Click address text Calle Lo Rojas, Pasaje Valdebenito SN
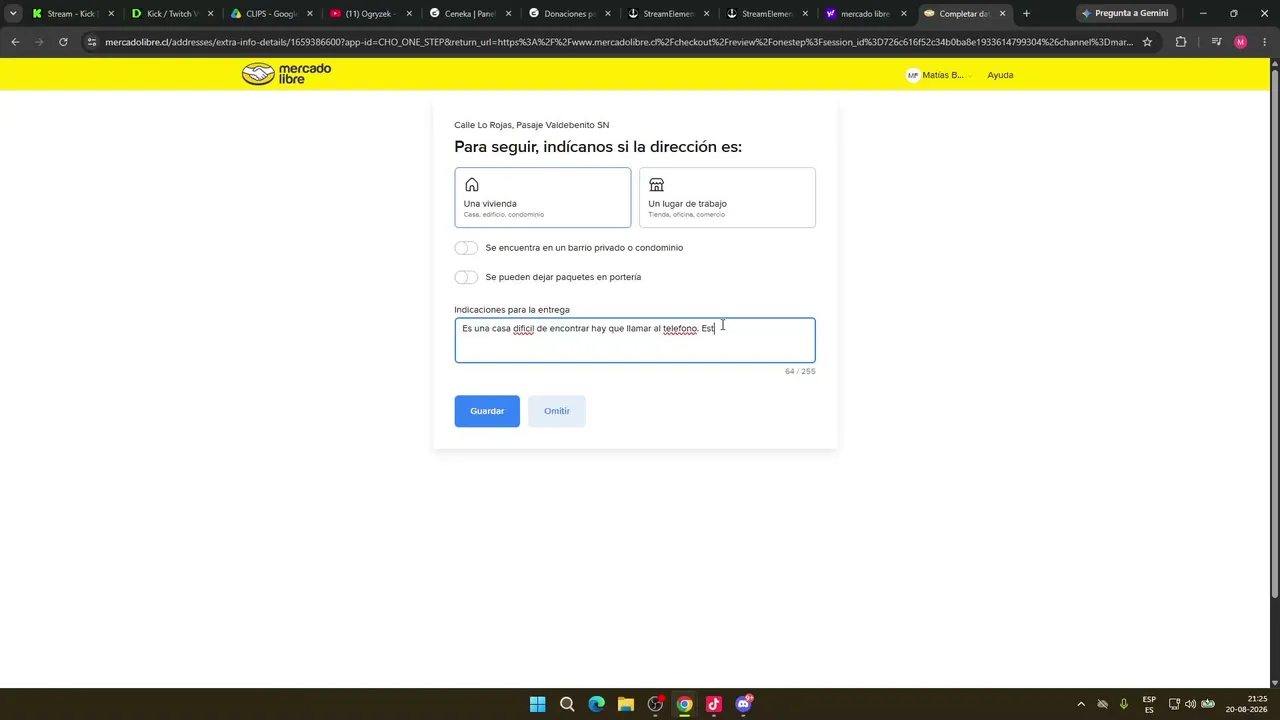1280x720 pixels. [532, 125]
